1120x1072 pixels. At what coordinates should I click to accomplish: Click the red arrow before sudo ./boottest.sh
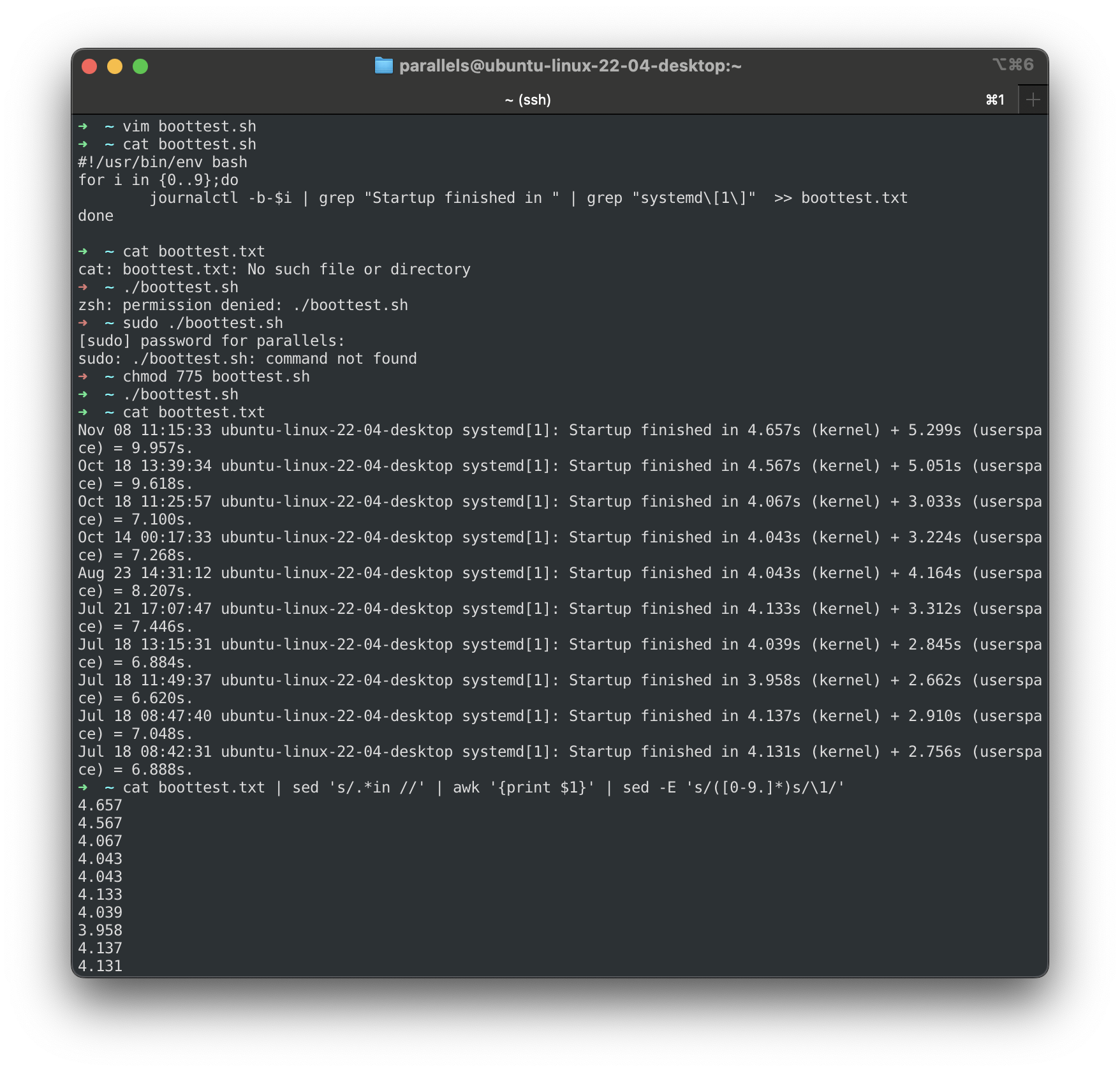point(84,322)
